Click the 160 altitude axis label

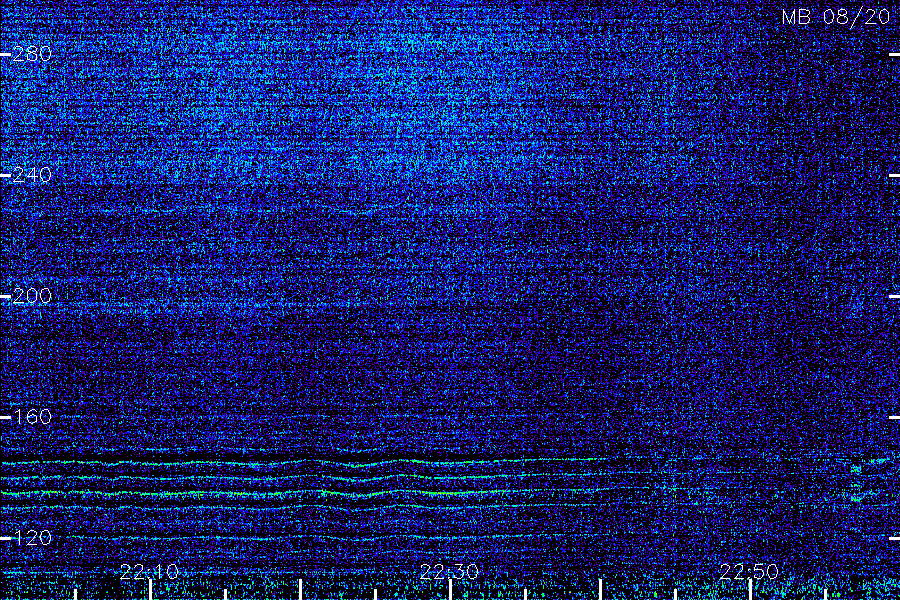(32, 417)
